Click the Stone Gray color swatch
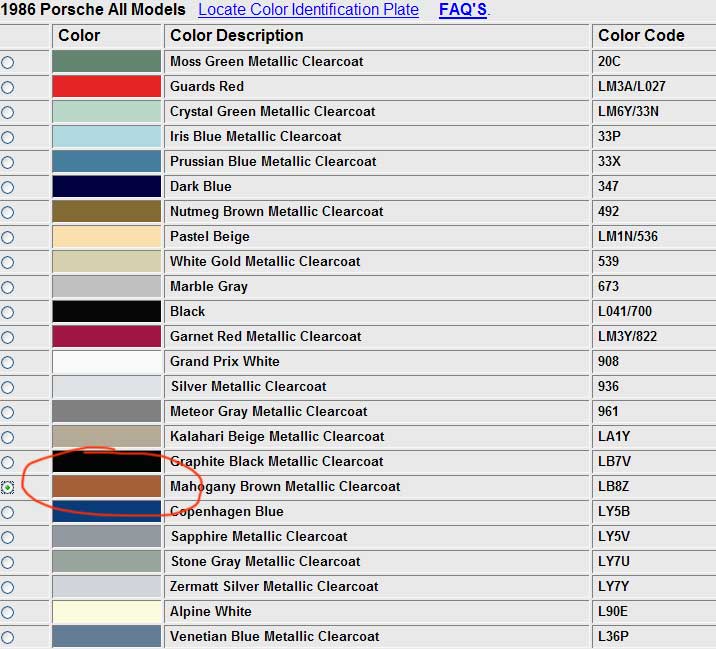The image size is (716, 649). pos(107,561)
